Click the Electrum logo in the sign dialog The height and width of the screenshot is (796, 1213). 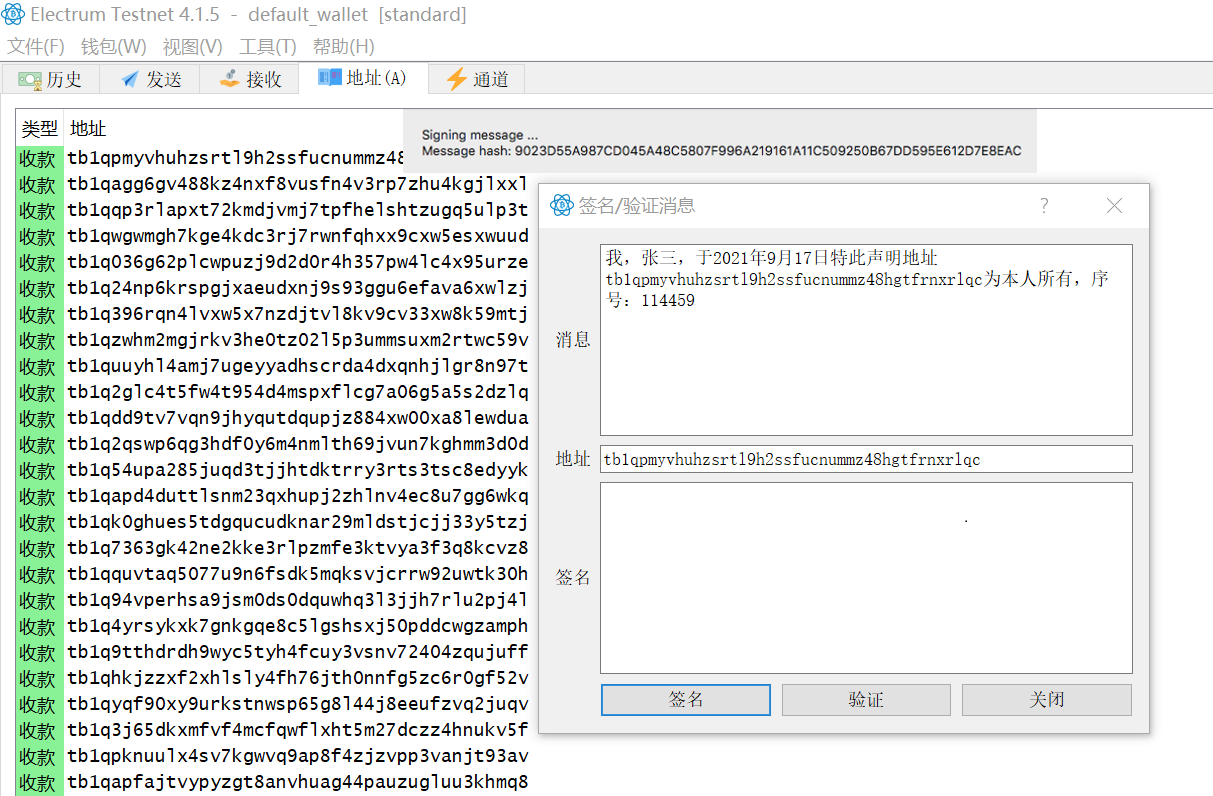click(x=561, y=206)
